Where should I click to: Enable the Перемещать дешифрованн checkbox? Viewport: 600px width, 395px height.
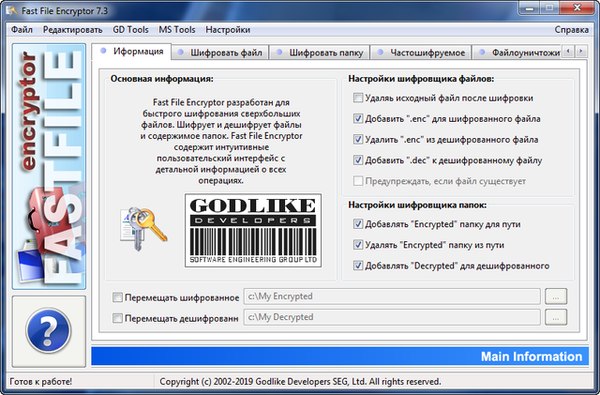coord(117,318)
